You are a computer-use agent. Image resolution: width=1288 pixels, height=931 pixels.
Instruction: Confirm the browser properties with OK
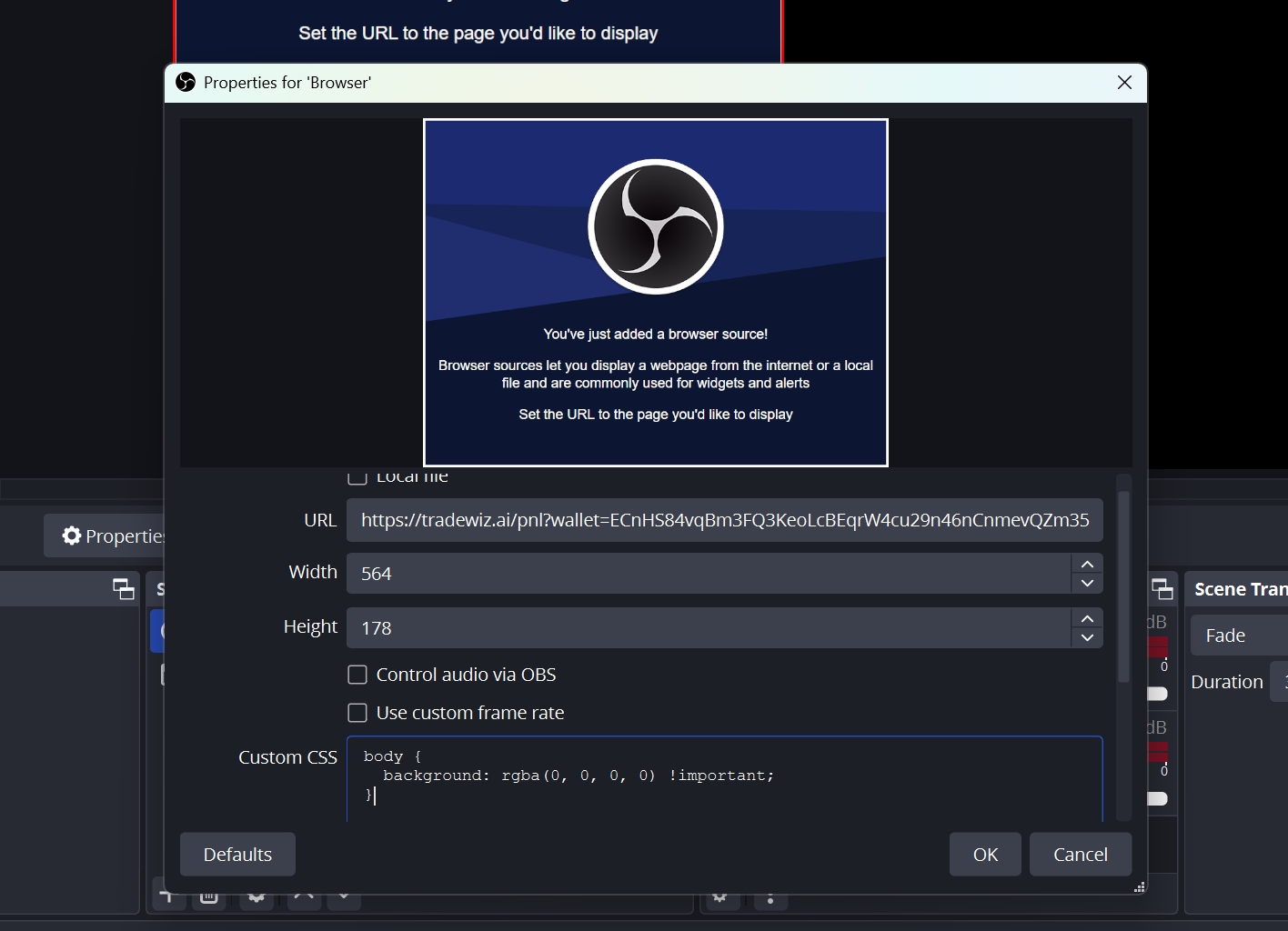(985, 855)
